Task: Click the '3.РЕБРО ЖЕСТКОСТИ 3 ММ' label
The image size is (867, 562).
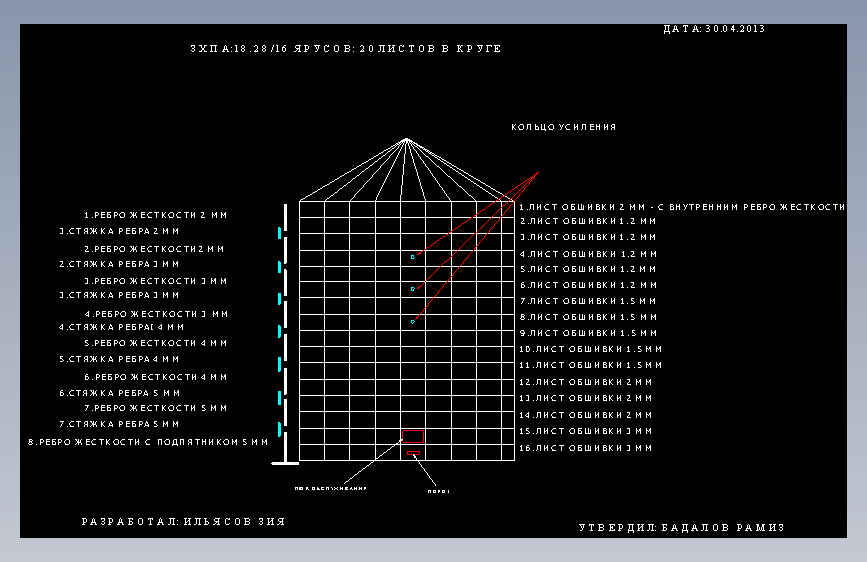Action: pyautogui.click(x=155, y=282)
